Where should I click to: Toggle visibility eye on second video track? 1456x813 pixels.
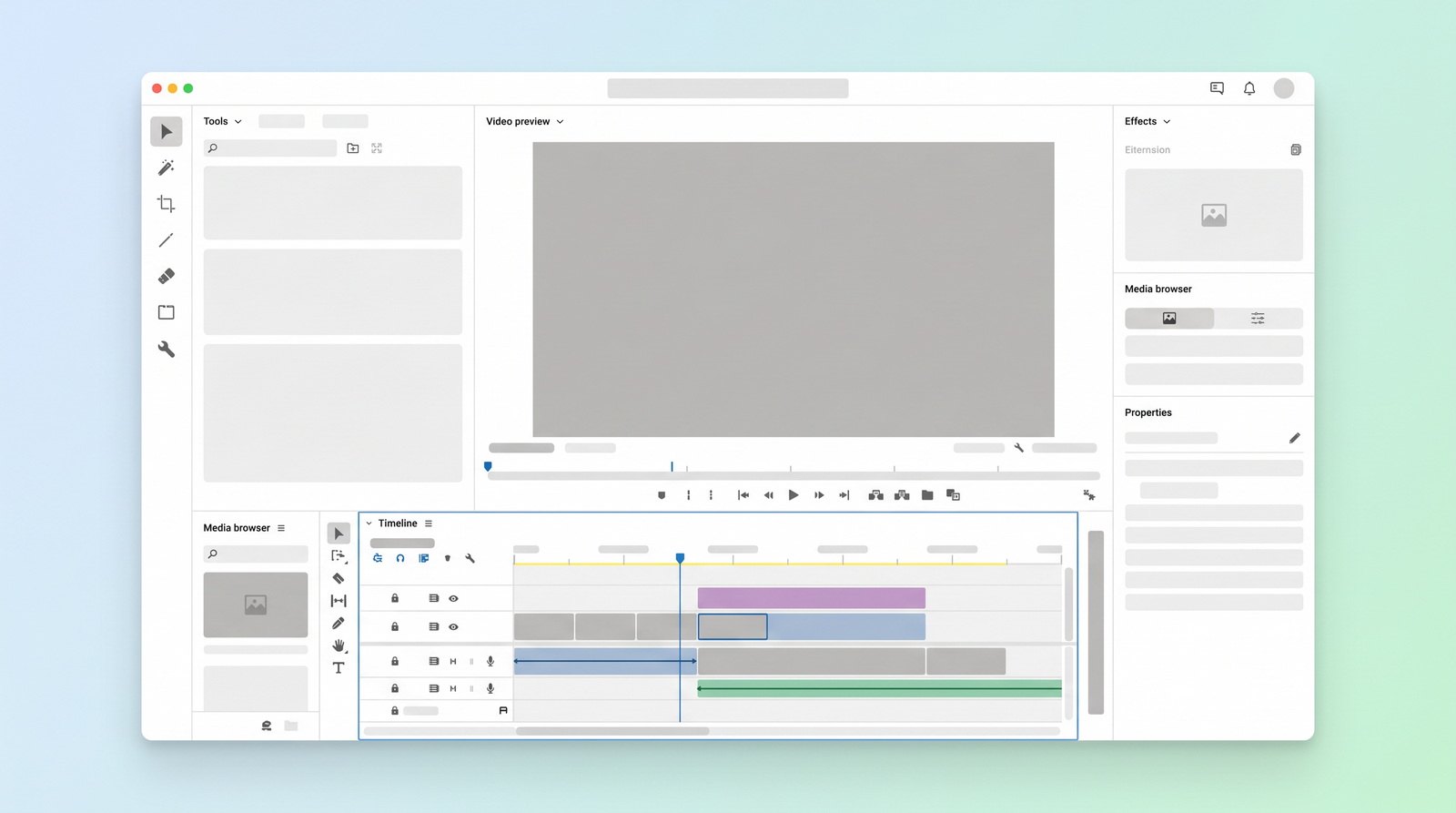point(453,626)
